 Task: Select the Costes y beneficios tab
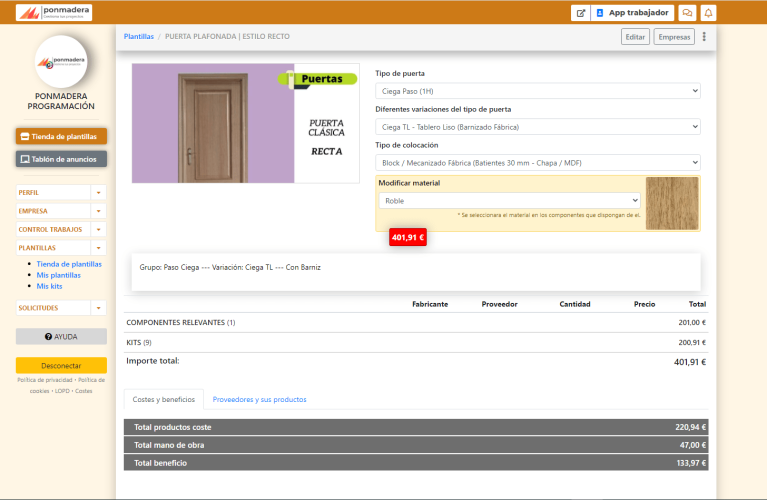[163, 399]
